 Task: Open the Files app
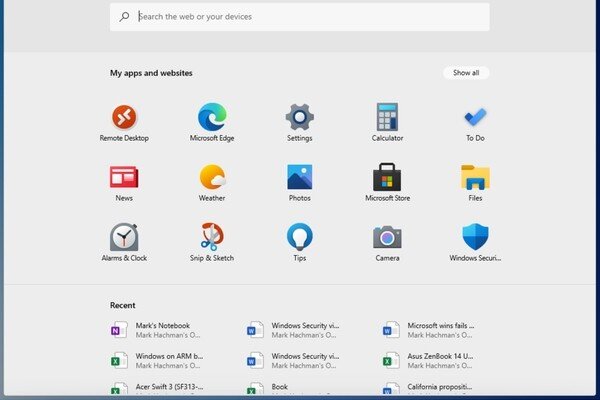tap(475, 183)
